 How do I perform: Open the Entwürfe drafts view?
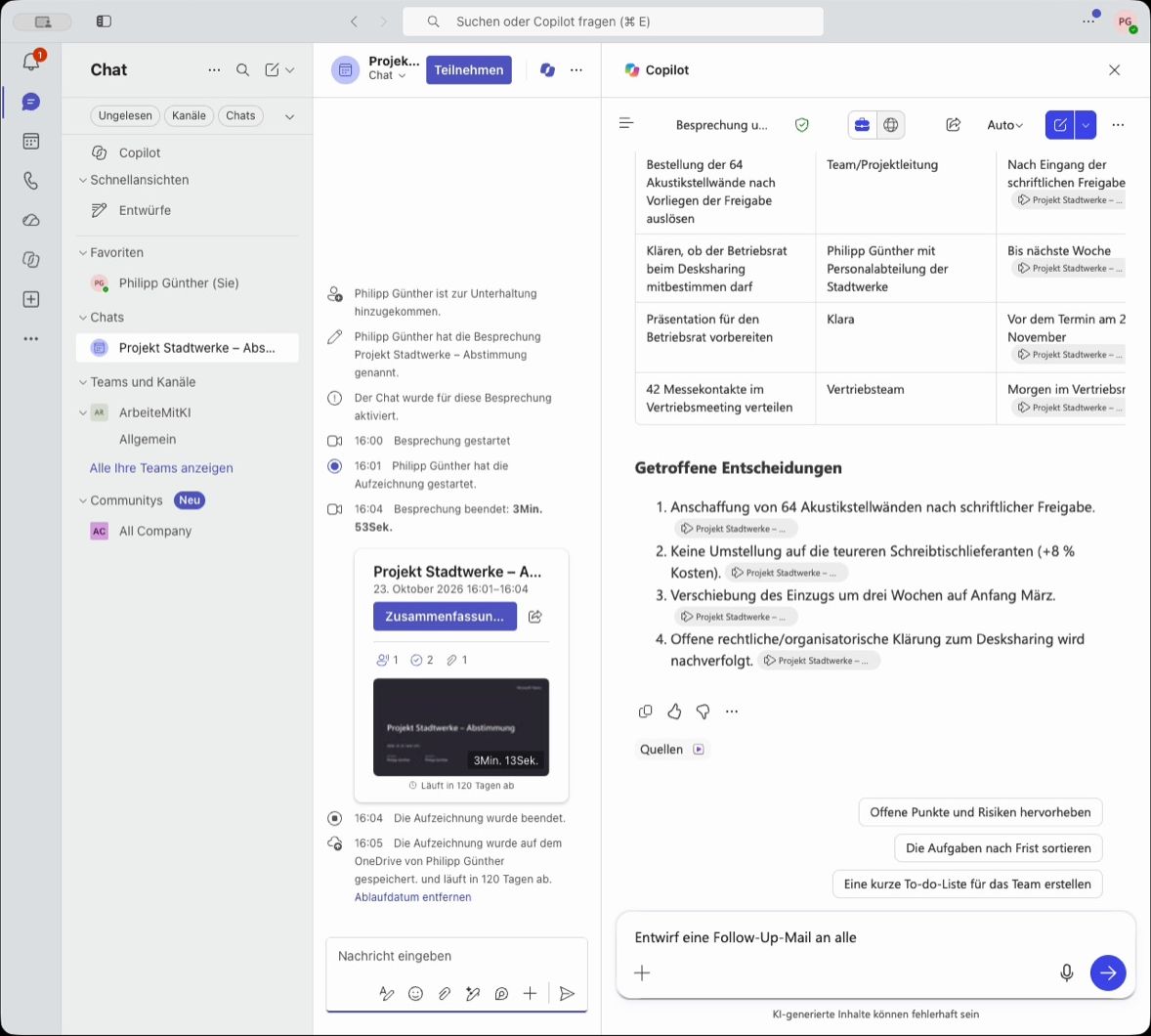[x=145, y=210]
